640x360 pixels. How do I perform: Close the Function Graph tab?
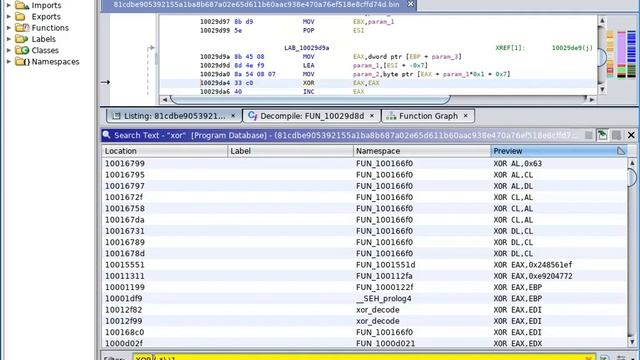pos(465,116)
